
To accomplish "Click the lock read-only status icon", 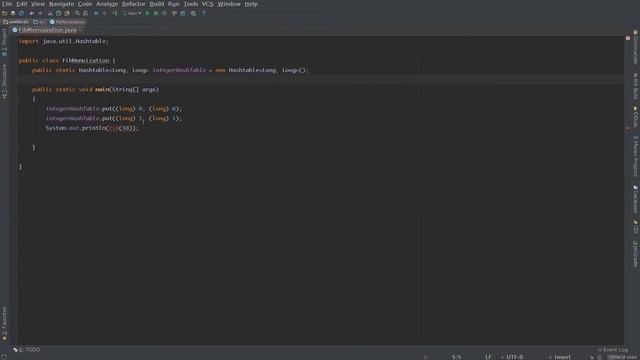I will click(592, 357).
